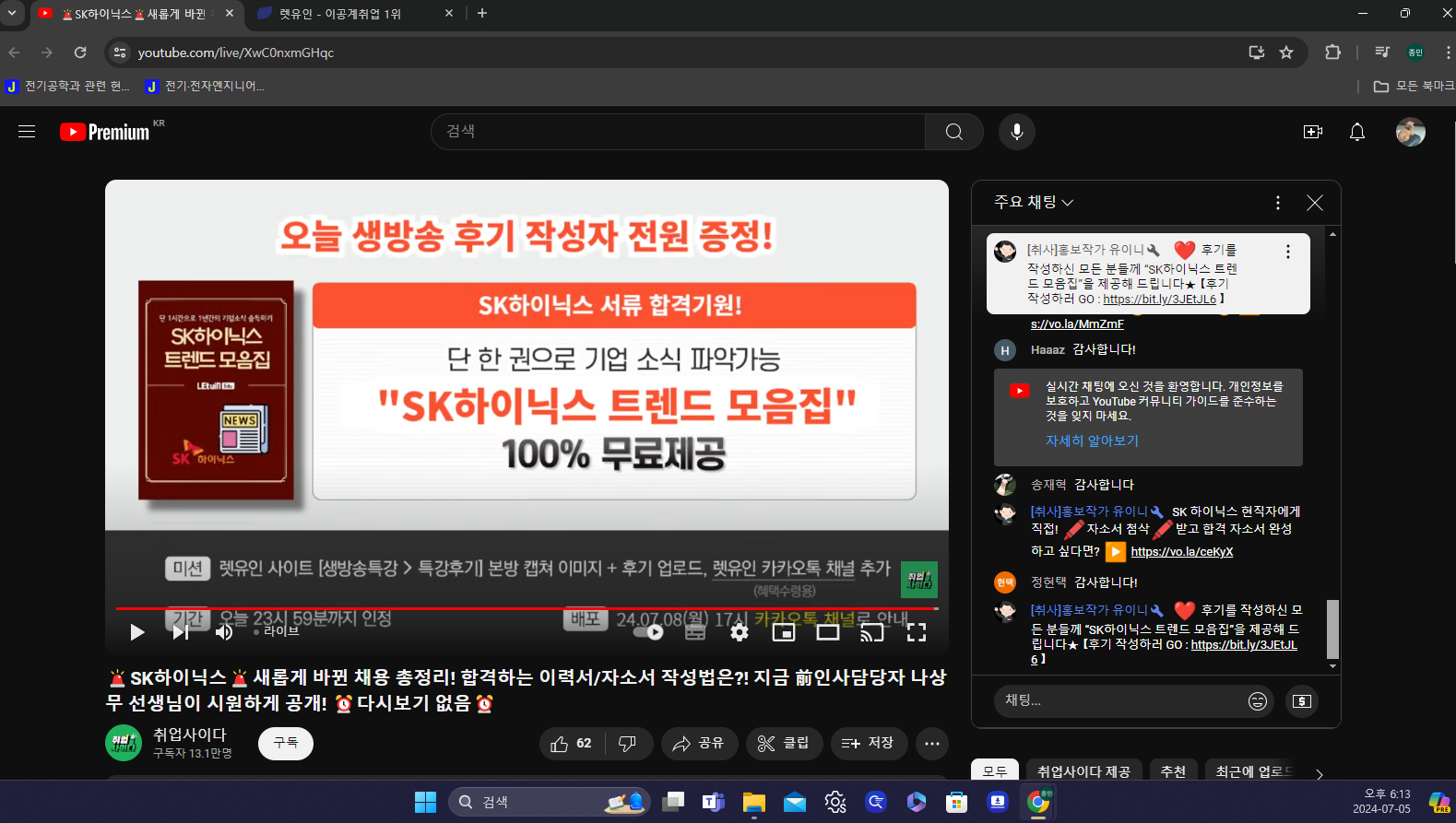
Task: Seek on the red progress bar
Action: pos(527,609)
